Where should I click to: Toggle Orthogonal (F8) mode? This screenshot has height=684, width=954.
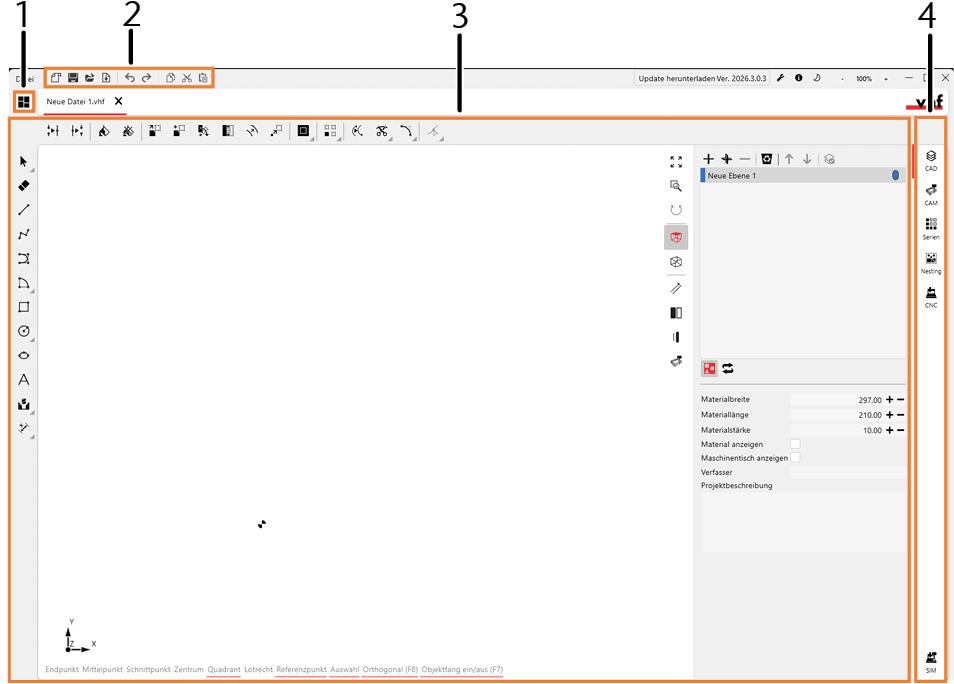pyautogui.click(x=390, y=669)
